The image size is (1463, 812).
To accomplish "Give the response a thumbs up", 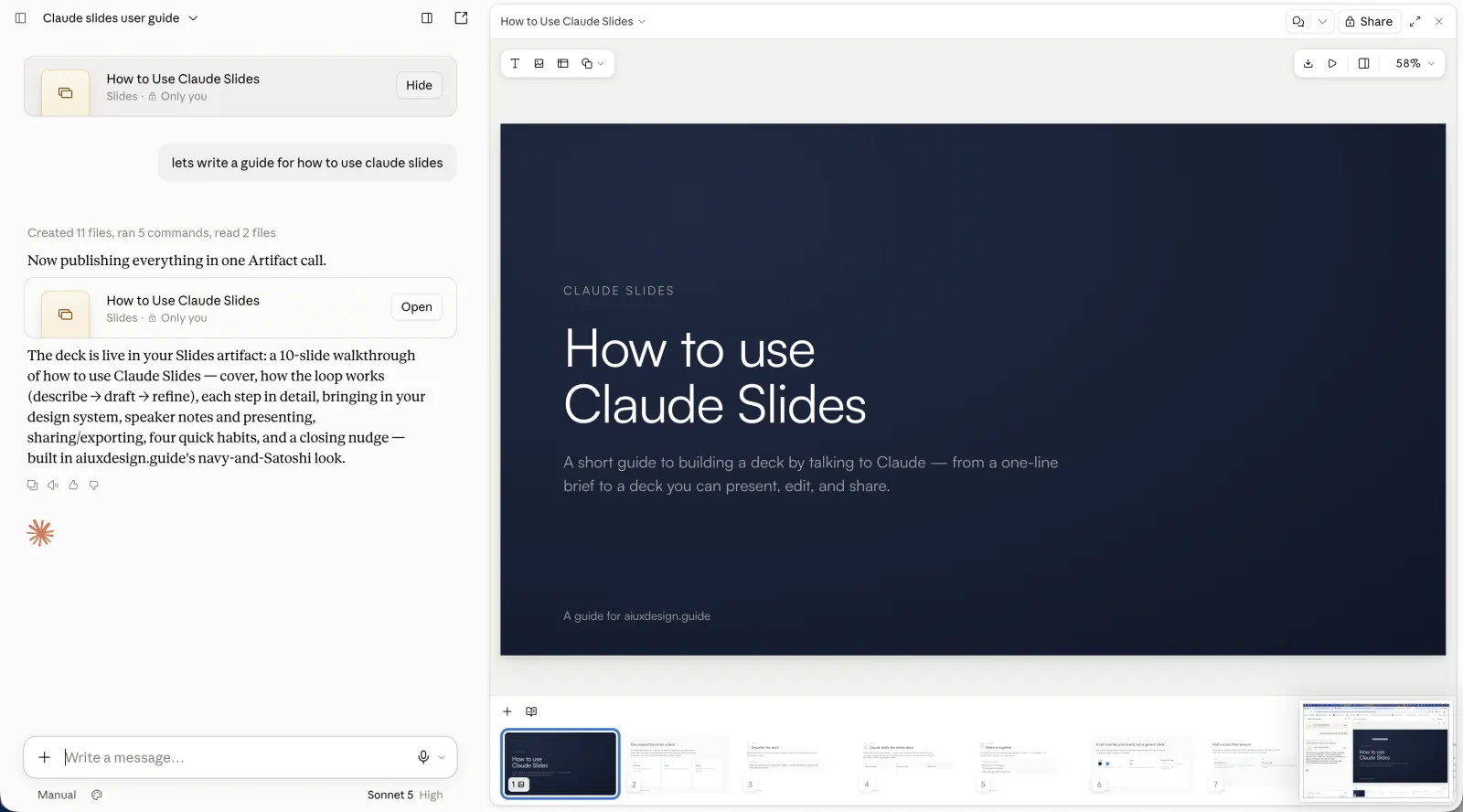I will tap(73, 486).
